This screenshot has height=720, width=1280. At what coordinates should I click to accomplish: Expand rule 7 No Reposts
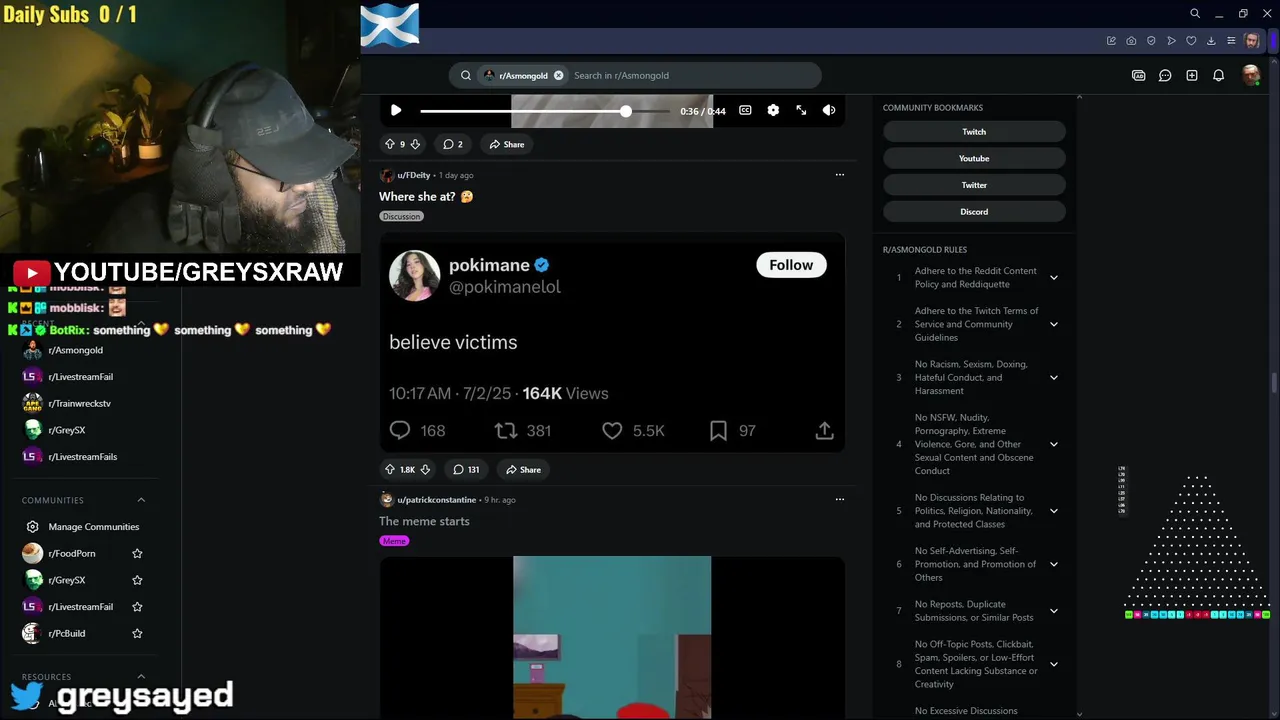point(1053,611)
